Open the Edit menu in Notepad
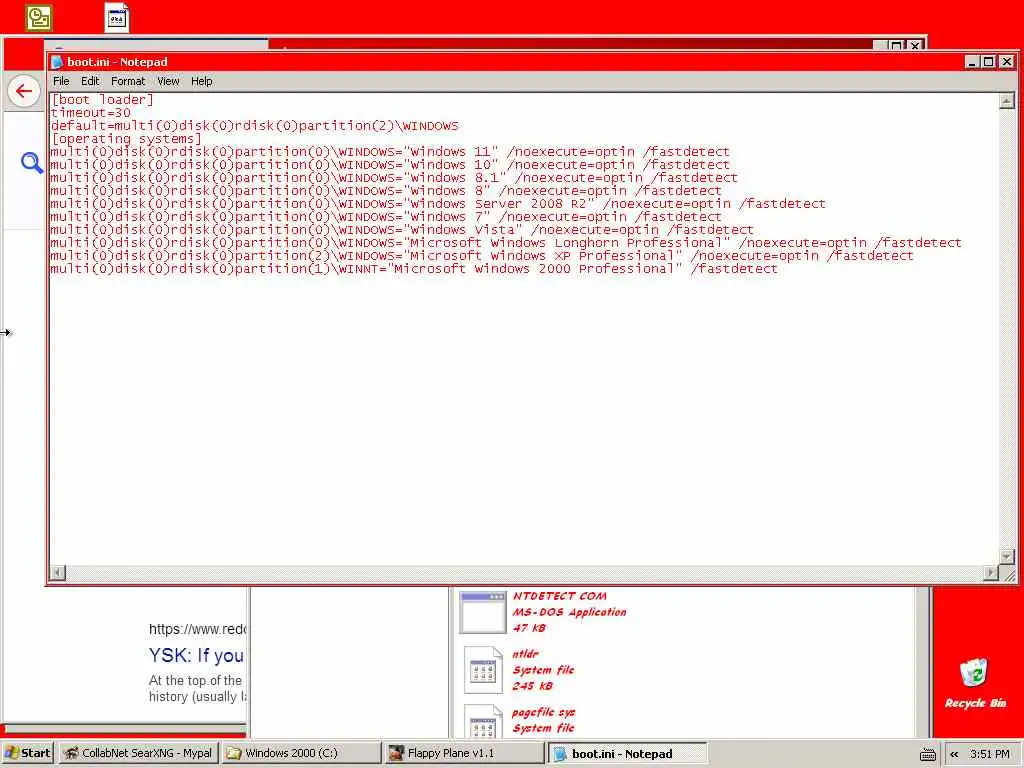Image resolution: width=1024 pixels, height=768 pixels. pyautogui.click(x=90, y=81)
